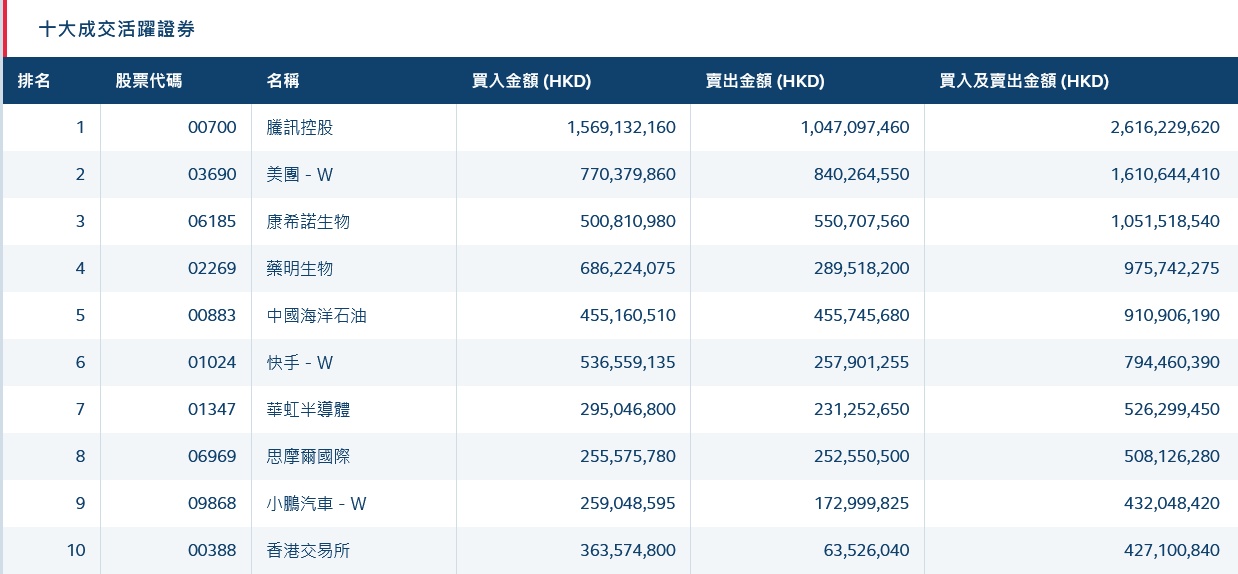Select the name 快手 - W
1238x574 pixels.
coord(300,362)
